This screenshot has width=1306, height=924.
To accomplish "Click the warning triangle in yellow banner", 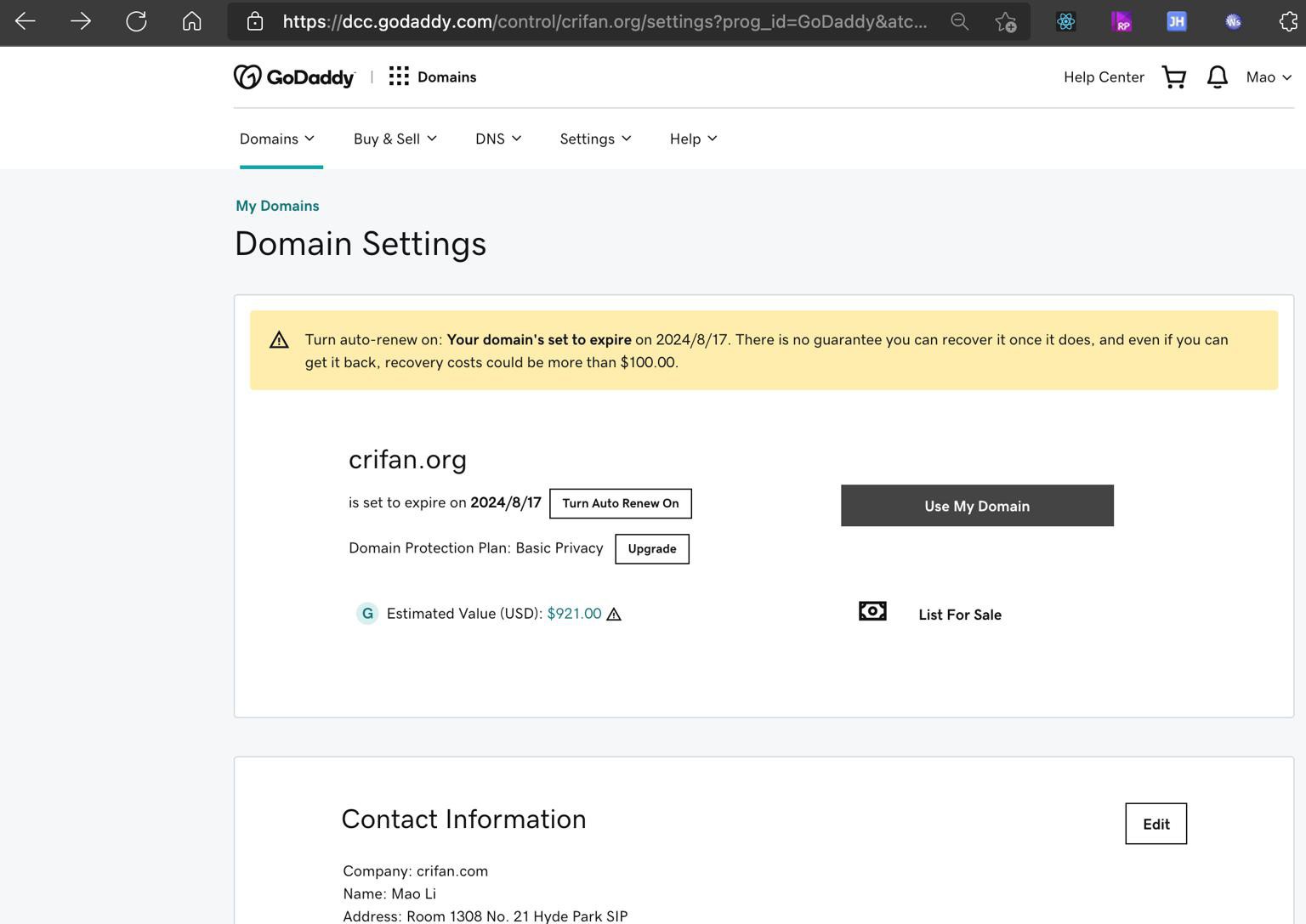I will [x=279, y=340].
